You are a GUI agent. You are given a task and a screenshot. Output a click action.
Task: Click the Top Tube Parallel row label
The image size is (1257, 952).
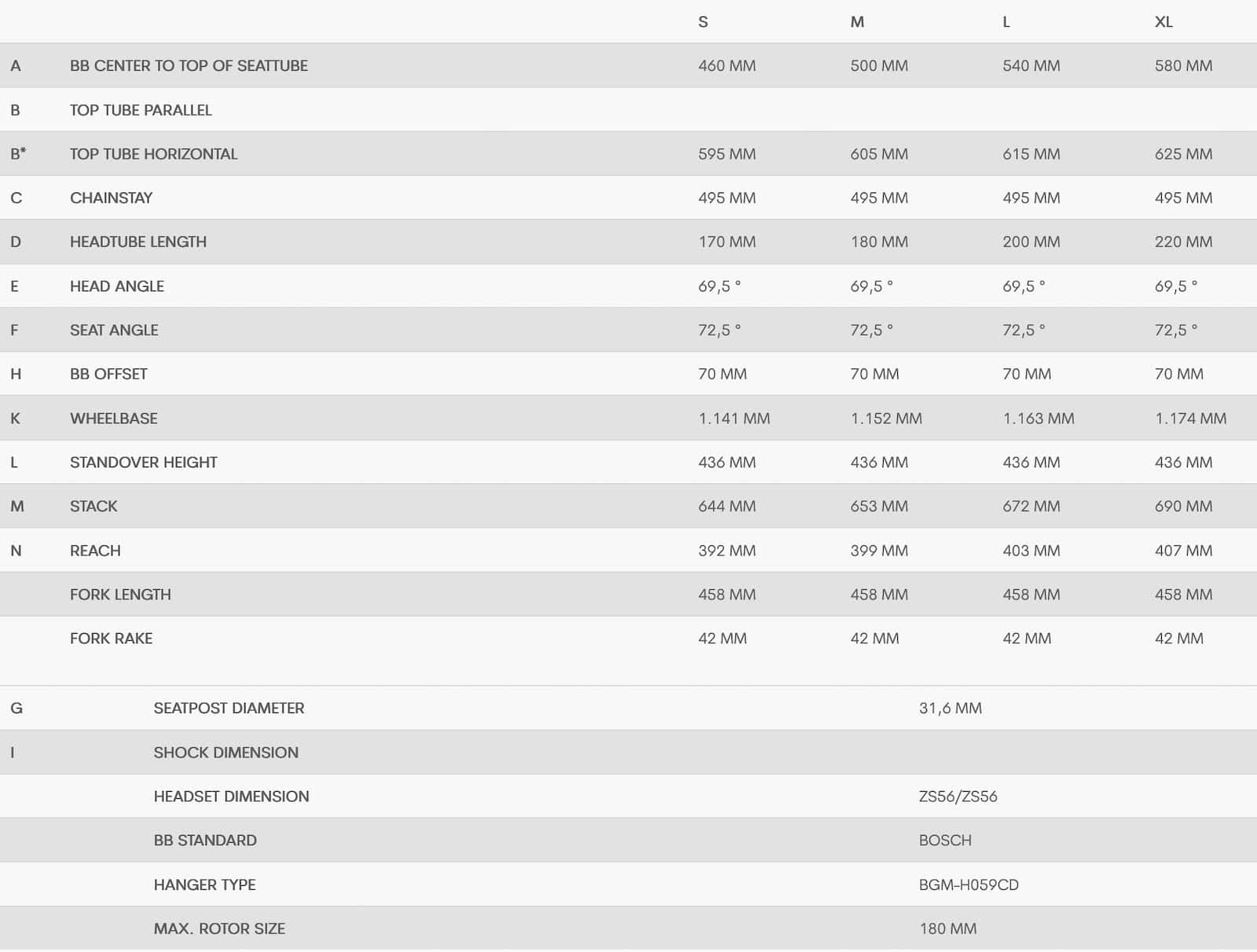141,110
